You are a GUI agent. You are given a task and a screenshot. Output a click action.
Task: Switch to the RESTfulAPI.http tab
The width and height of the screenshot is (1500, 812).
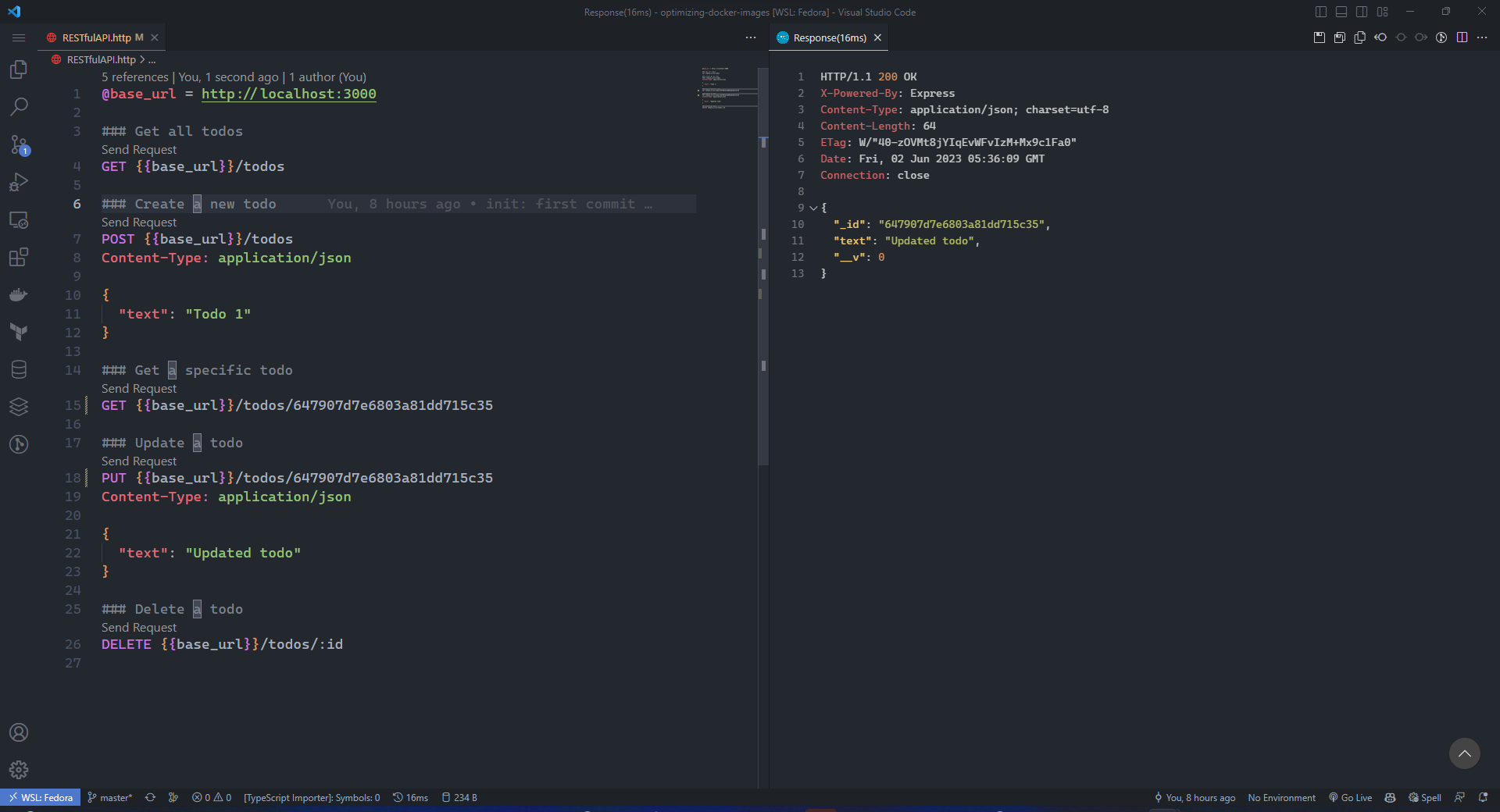96,37
